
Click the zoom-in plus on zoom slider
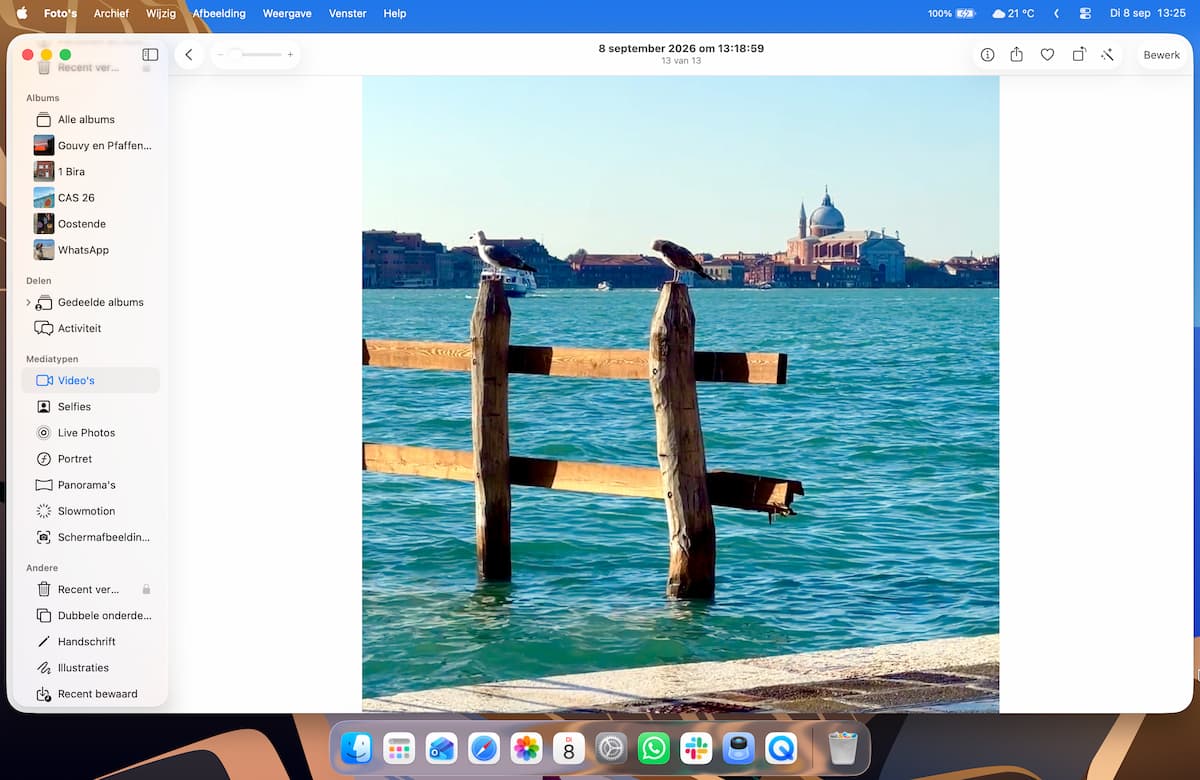click(x=290, y=55)
